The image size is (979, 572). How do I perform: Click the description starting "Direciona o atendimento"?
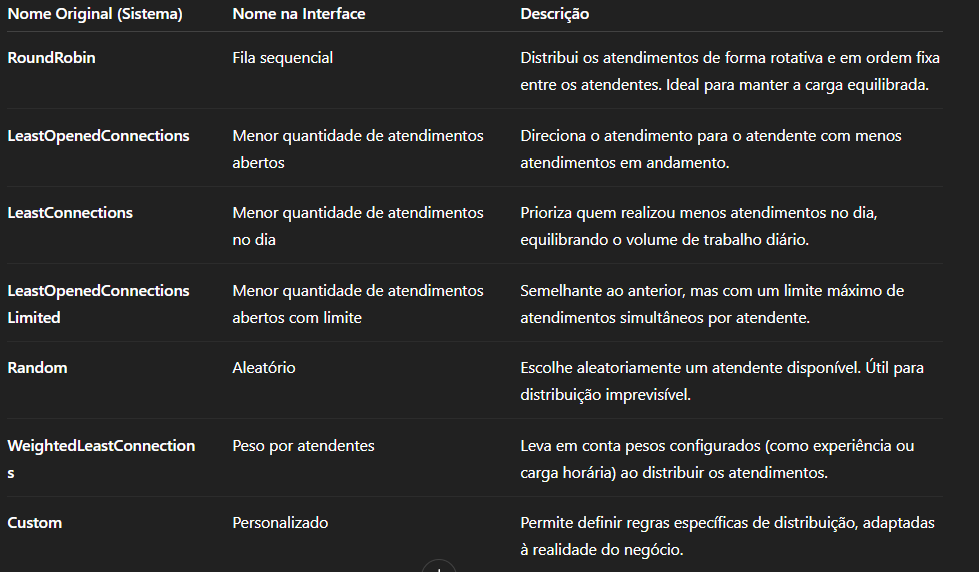point(710,149)
